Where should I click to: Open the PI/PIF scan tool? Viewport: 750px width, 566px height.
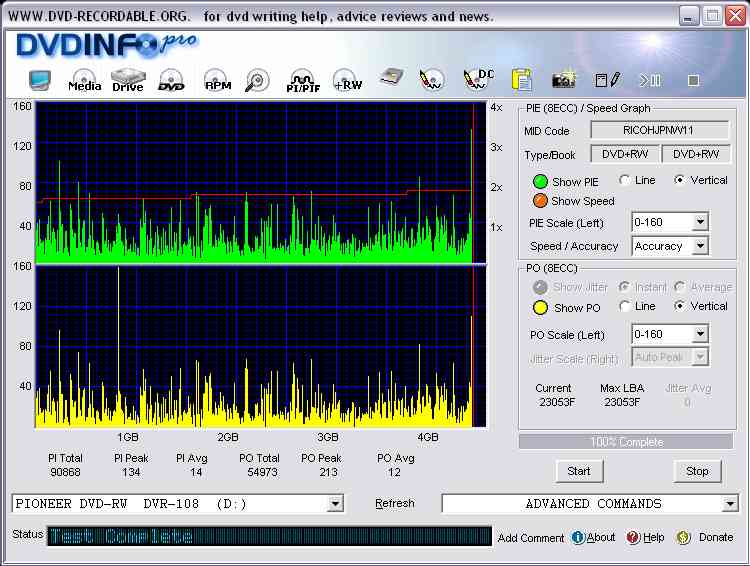click(x=303, y=81)
